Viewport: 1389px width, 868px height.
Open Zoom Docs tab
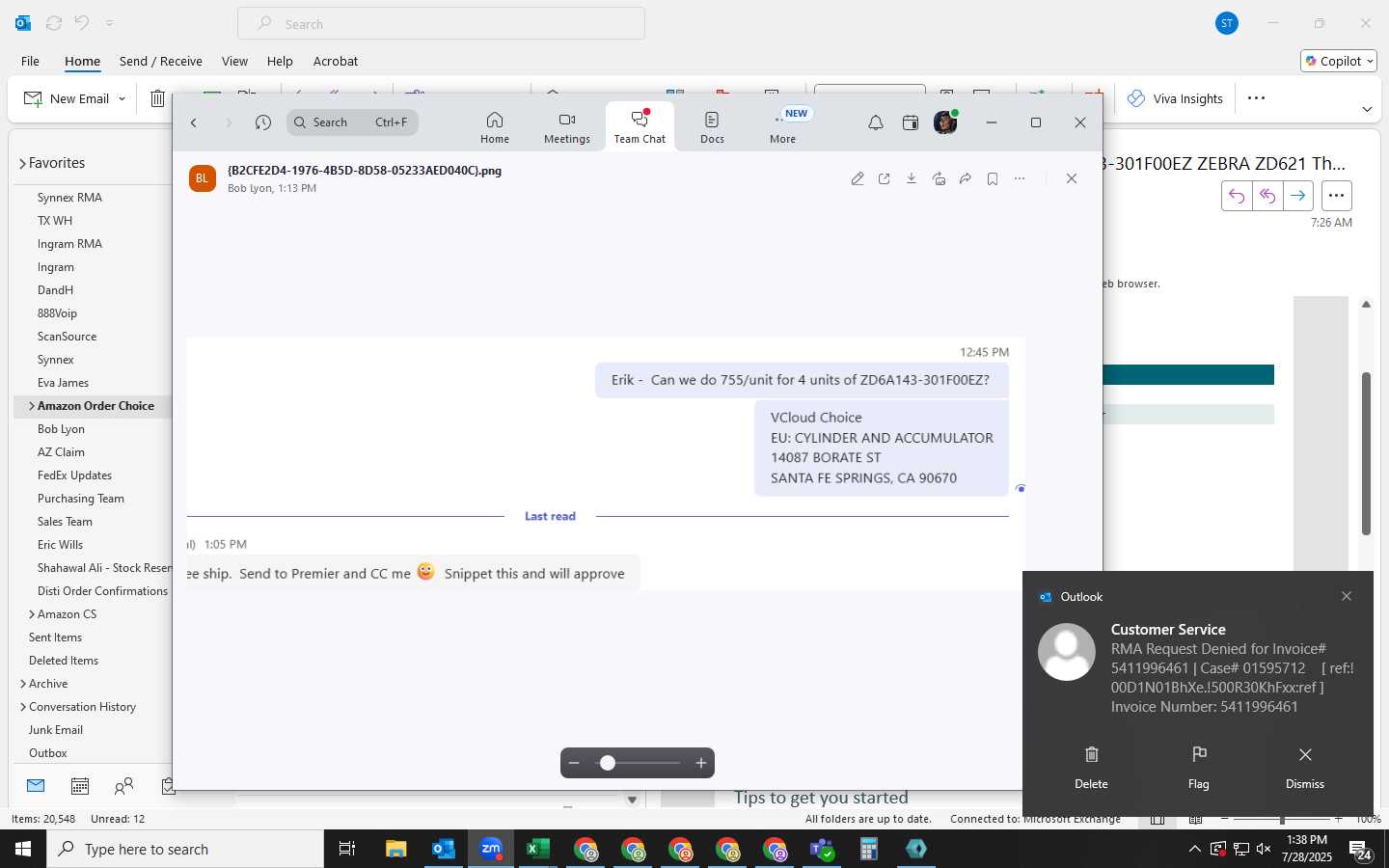tap(712, 127)
